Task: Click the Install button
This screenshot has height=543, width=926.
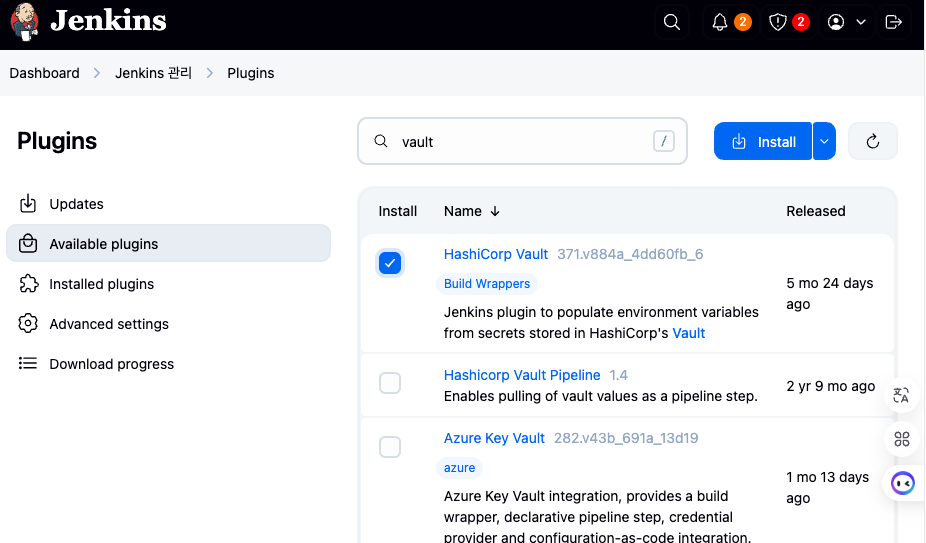Action: coord(763,141)
